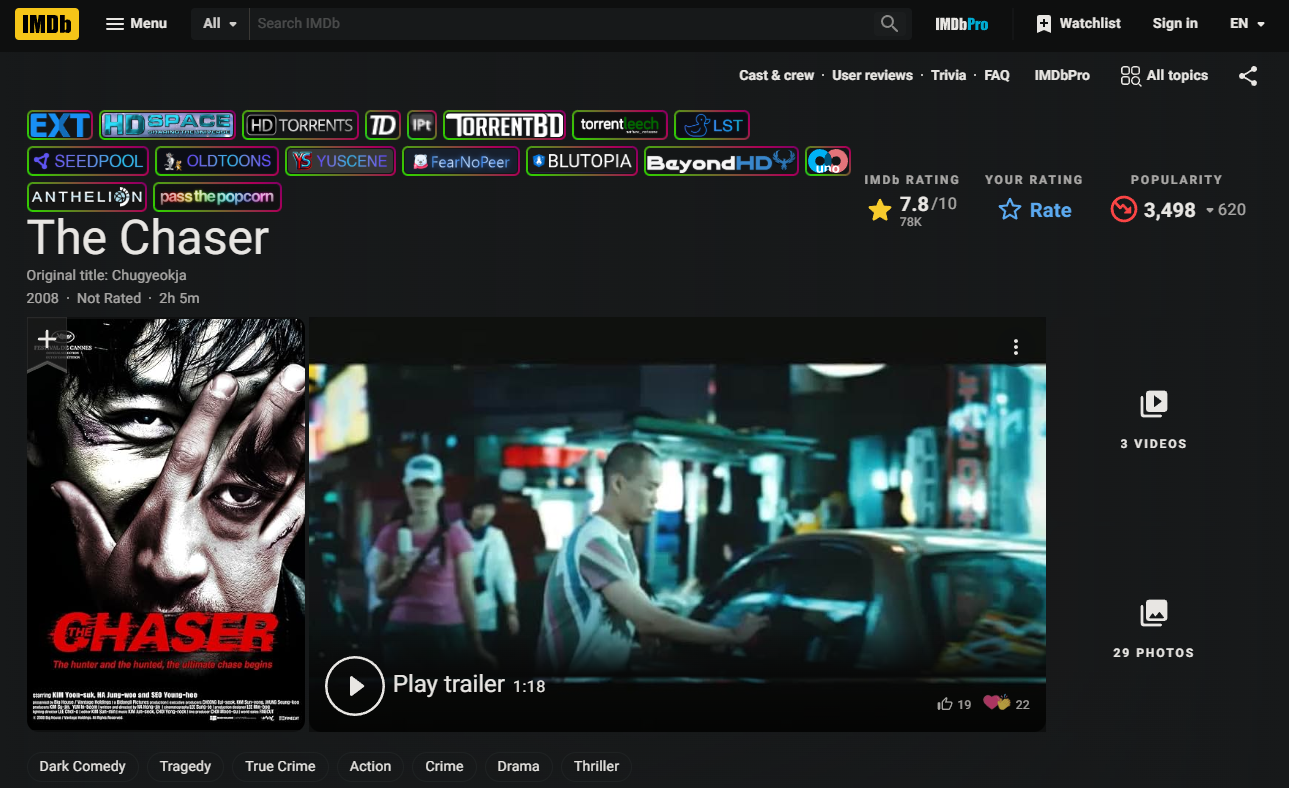
Task: Open Anthelion badge
Action: [x=87, y=197]
